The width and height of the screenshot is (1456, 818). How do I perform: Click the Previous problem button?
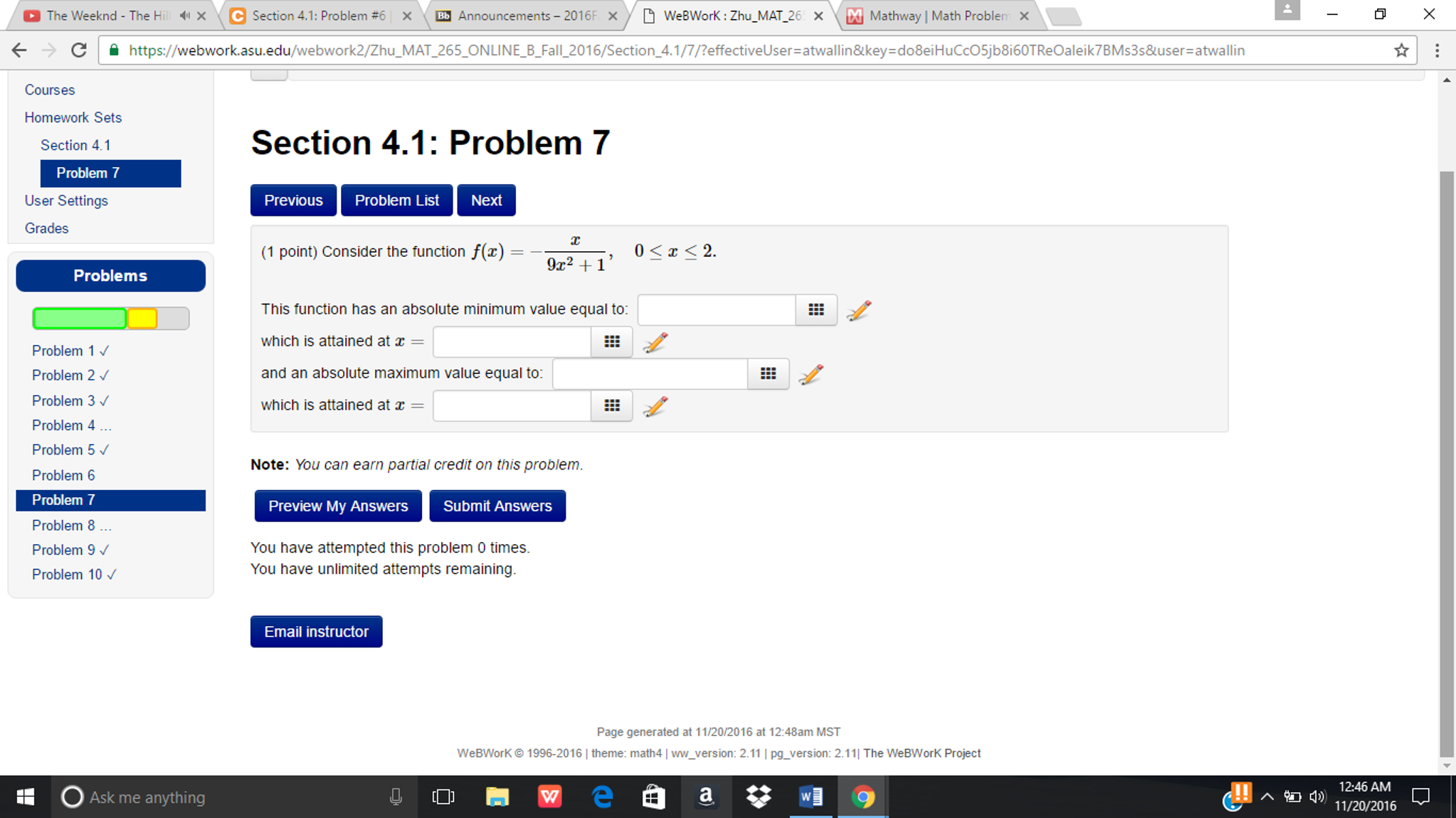coord(293,200)
